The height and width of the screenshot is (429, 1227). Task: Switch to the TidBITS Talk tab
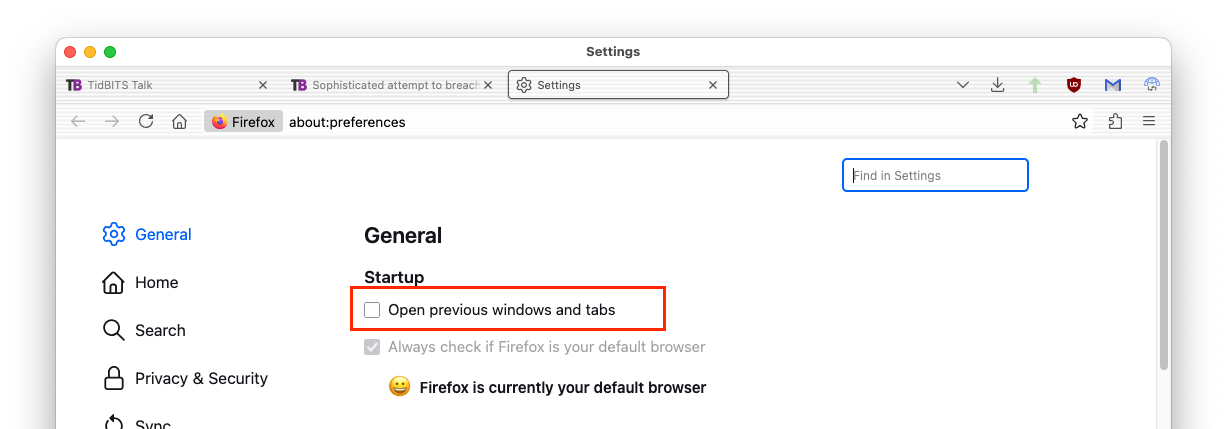tap(150, 85)
